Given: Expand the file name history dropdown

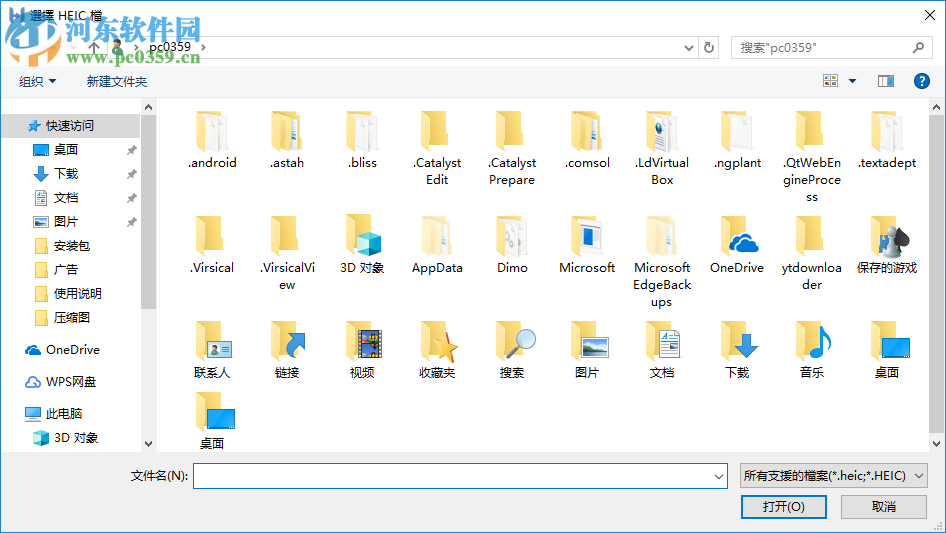Looking at the screenshot, I should (x=719, y=476).
